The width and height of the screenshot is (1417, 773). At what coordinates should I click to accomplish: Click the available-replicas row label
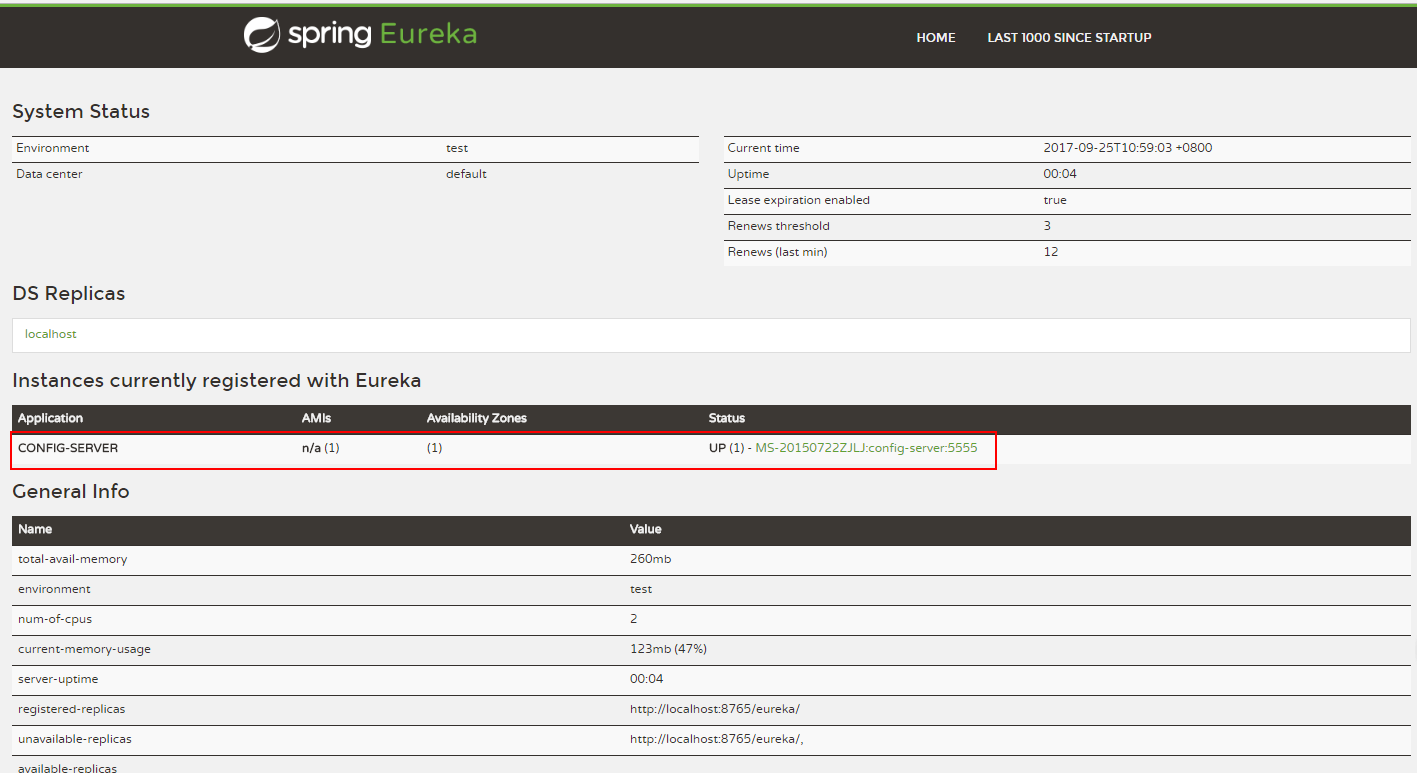coord(67,768)
